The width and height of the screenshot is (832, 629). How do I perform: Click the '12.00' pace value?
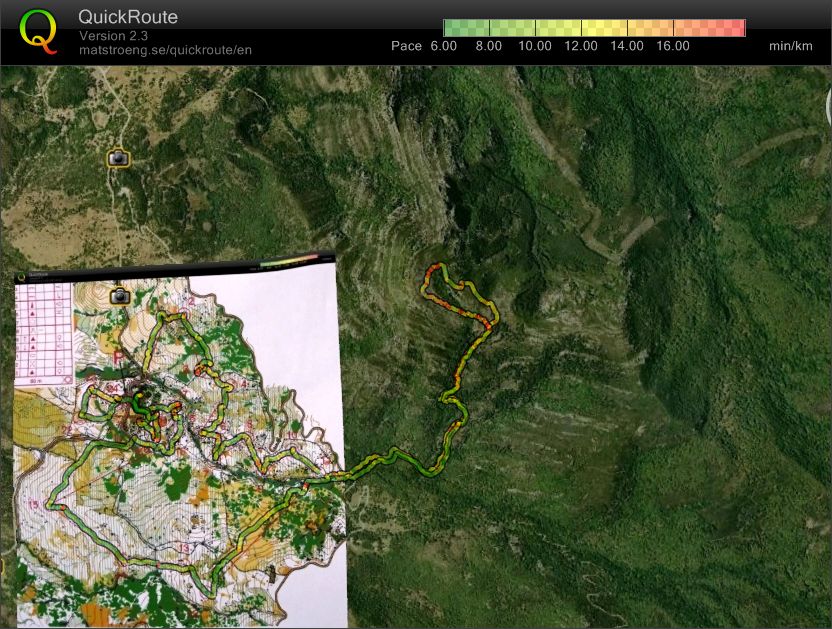(x=580, y=46)
